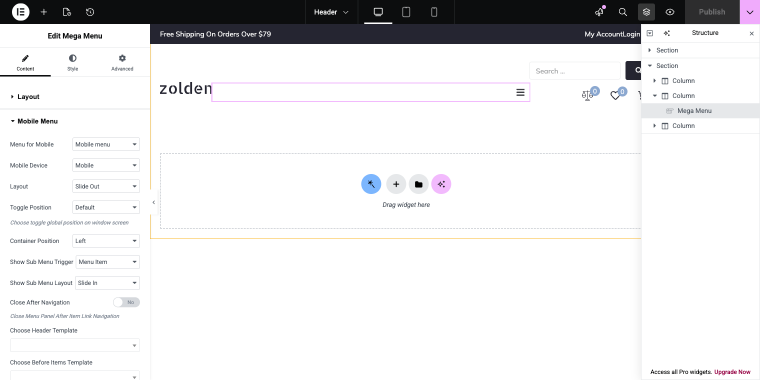Image resolution: width=760 pixels, height=380 pixels.
Task: Open the Menu for Mobile dropdown
Action: (x=106, y=144)
